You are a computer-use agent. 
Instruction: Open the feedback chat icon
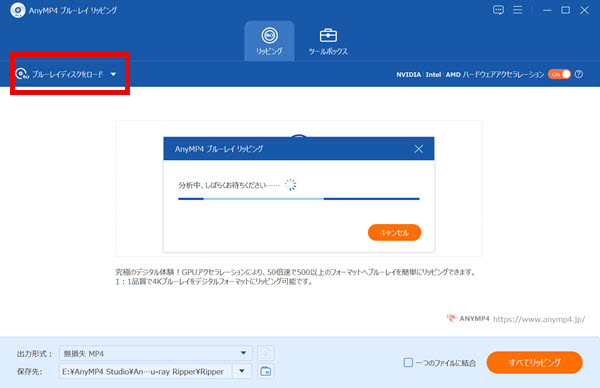(498, 10)
